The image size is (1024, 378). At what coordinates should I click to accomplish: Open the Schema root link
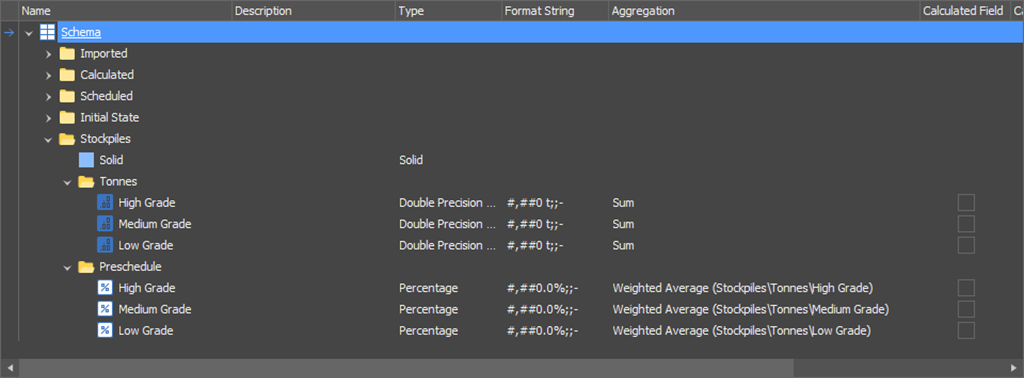point(81,32)
